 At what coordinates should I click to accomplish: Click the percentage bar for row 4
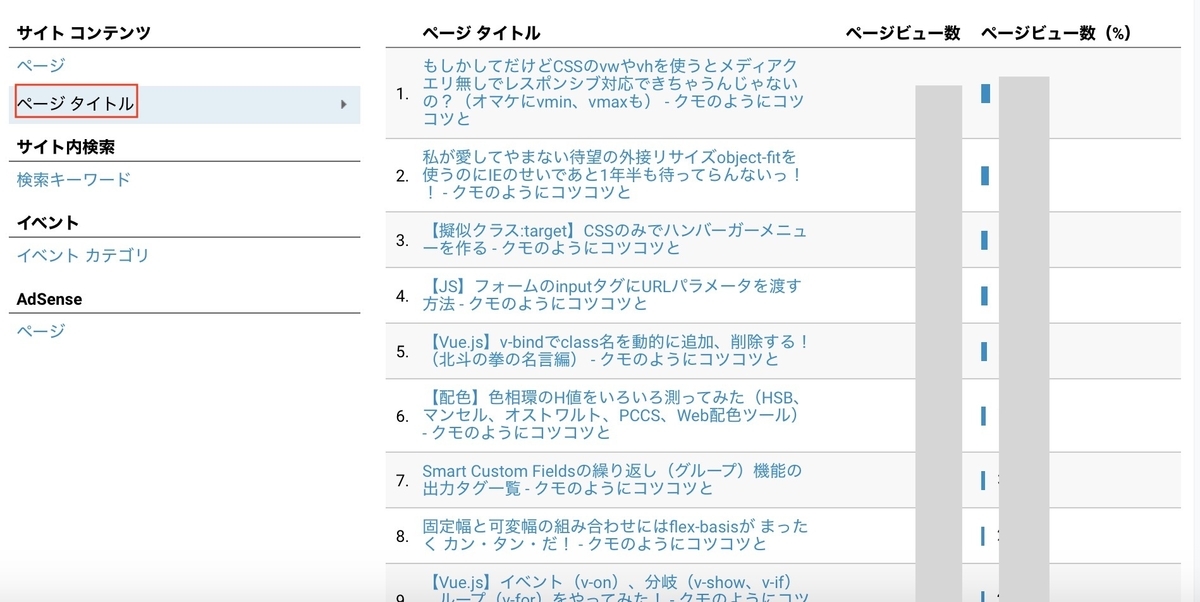tap(985, 295)
